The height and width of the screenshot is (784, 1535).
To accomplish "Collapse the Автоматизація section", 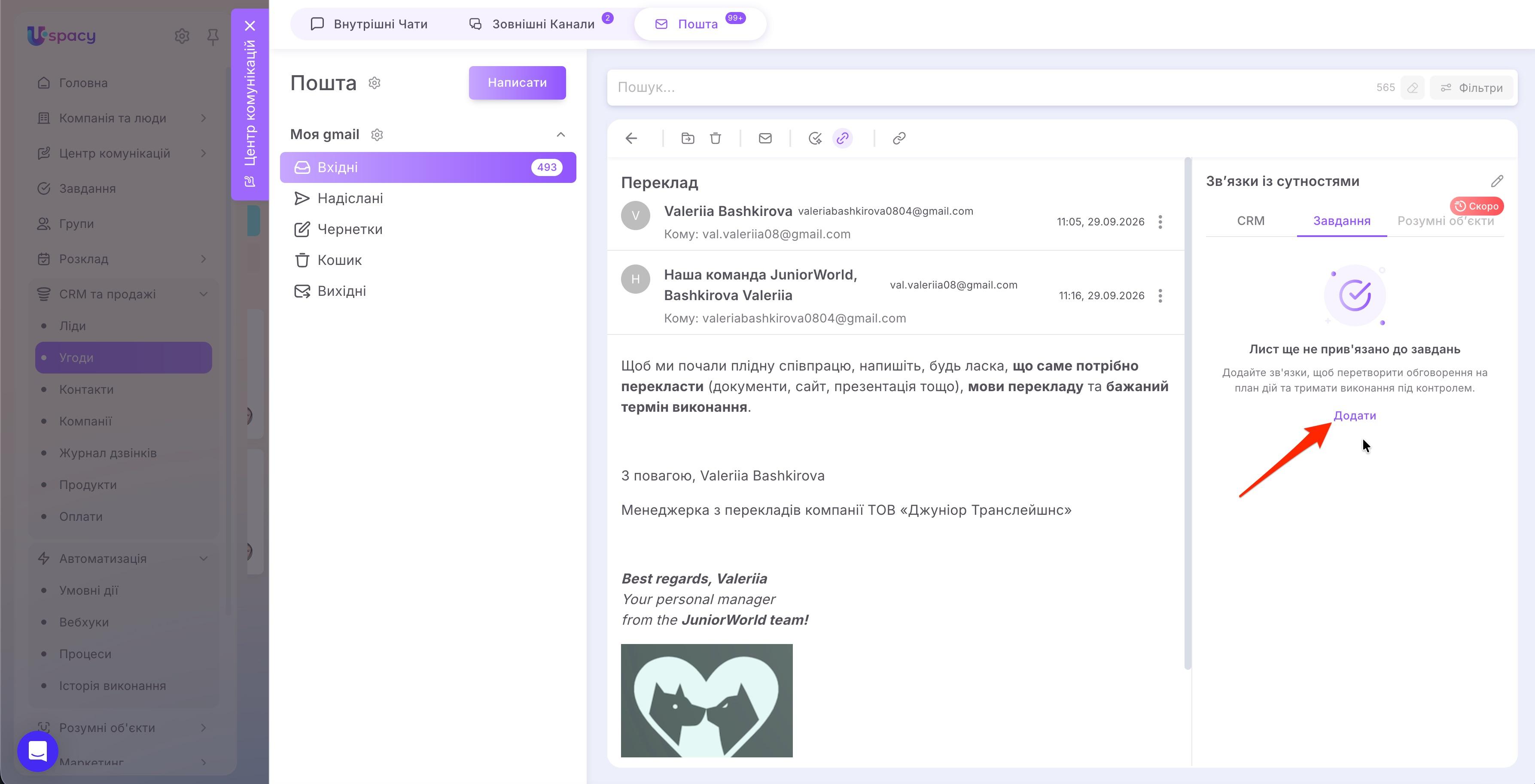I will [x=203, y=558].
